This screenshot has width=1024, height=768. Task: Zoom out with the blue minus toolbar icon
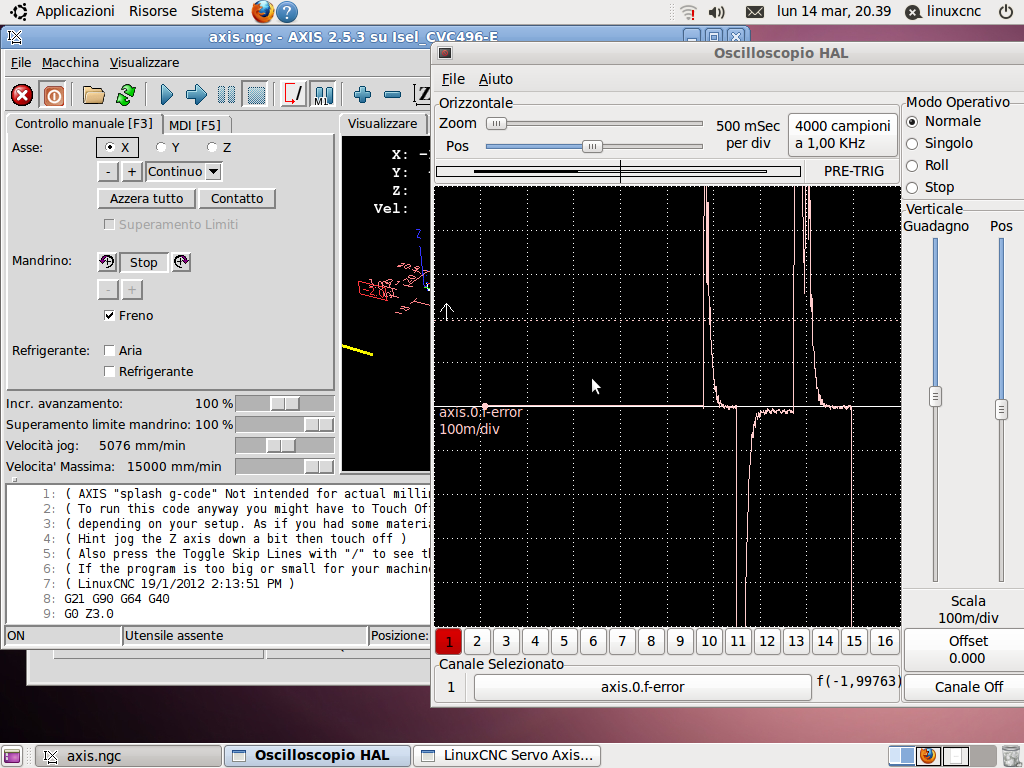392,95
